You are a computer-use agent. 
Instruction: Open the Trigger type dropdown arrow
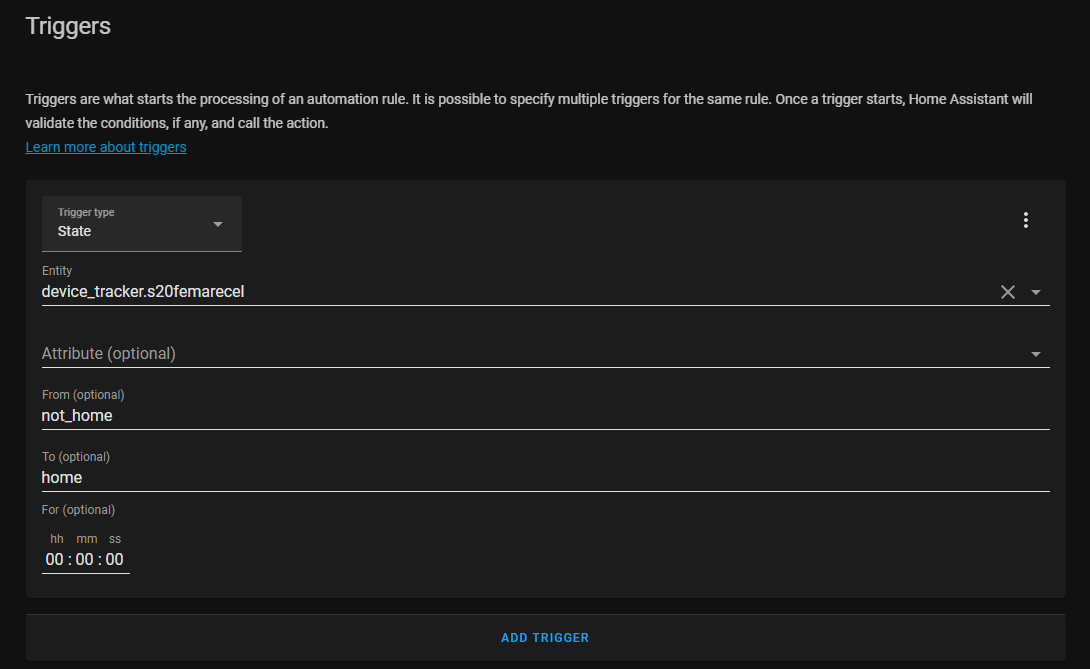pos(218,223)
